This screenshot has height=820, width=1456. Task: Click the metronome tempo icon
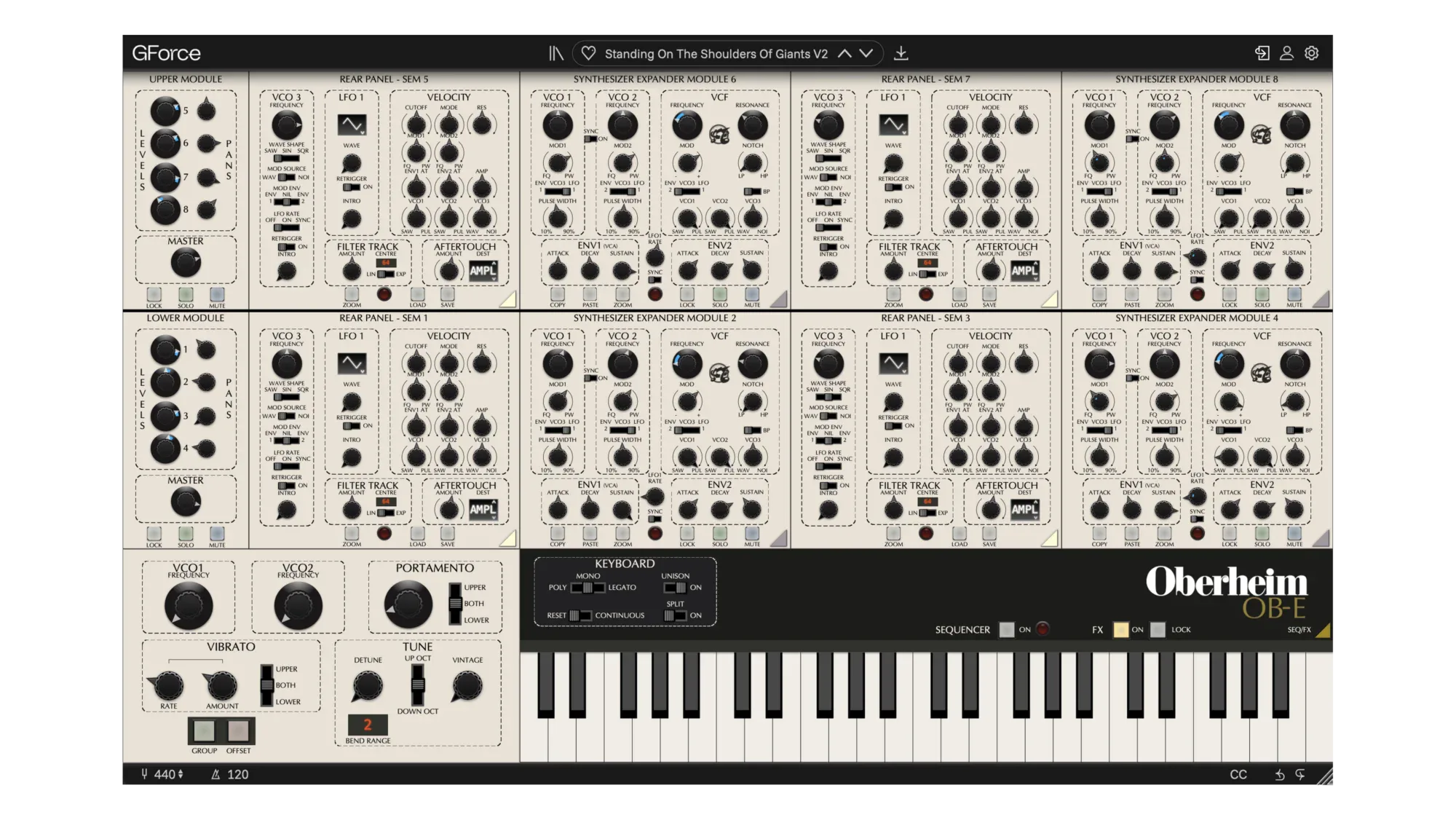(215, 774)
